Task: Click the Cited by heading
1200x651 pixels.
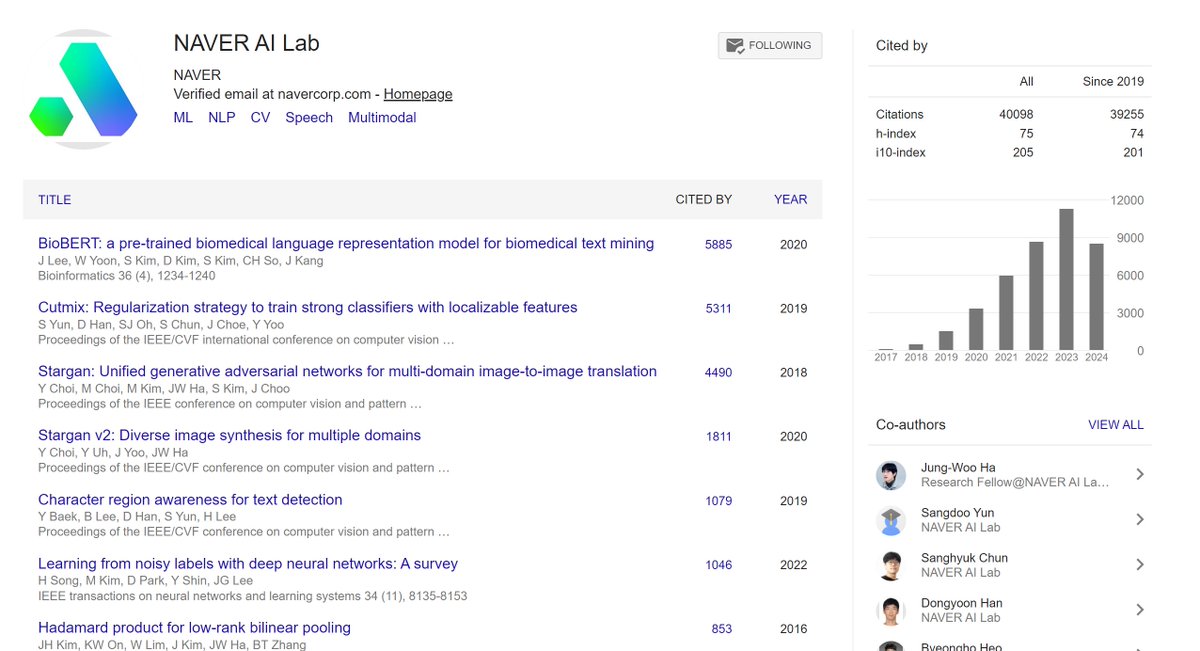Action: [902, 45]
